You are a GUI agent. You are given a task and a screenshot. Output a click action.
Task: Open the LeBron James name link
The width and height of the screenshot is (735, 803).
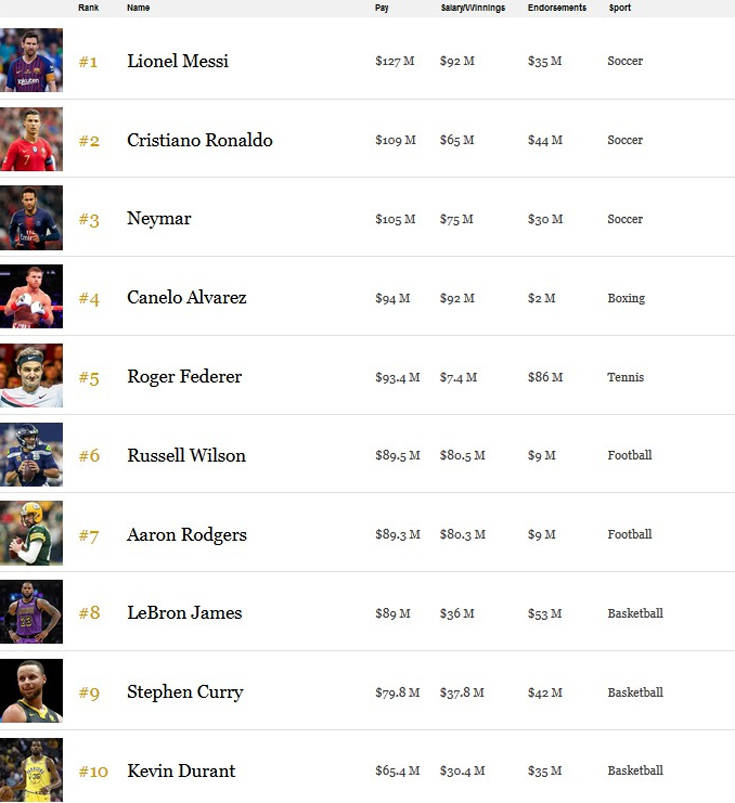[x=184, y=613]
